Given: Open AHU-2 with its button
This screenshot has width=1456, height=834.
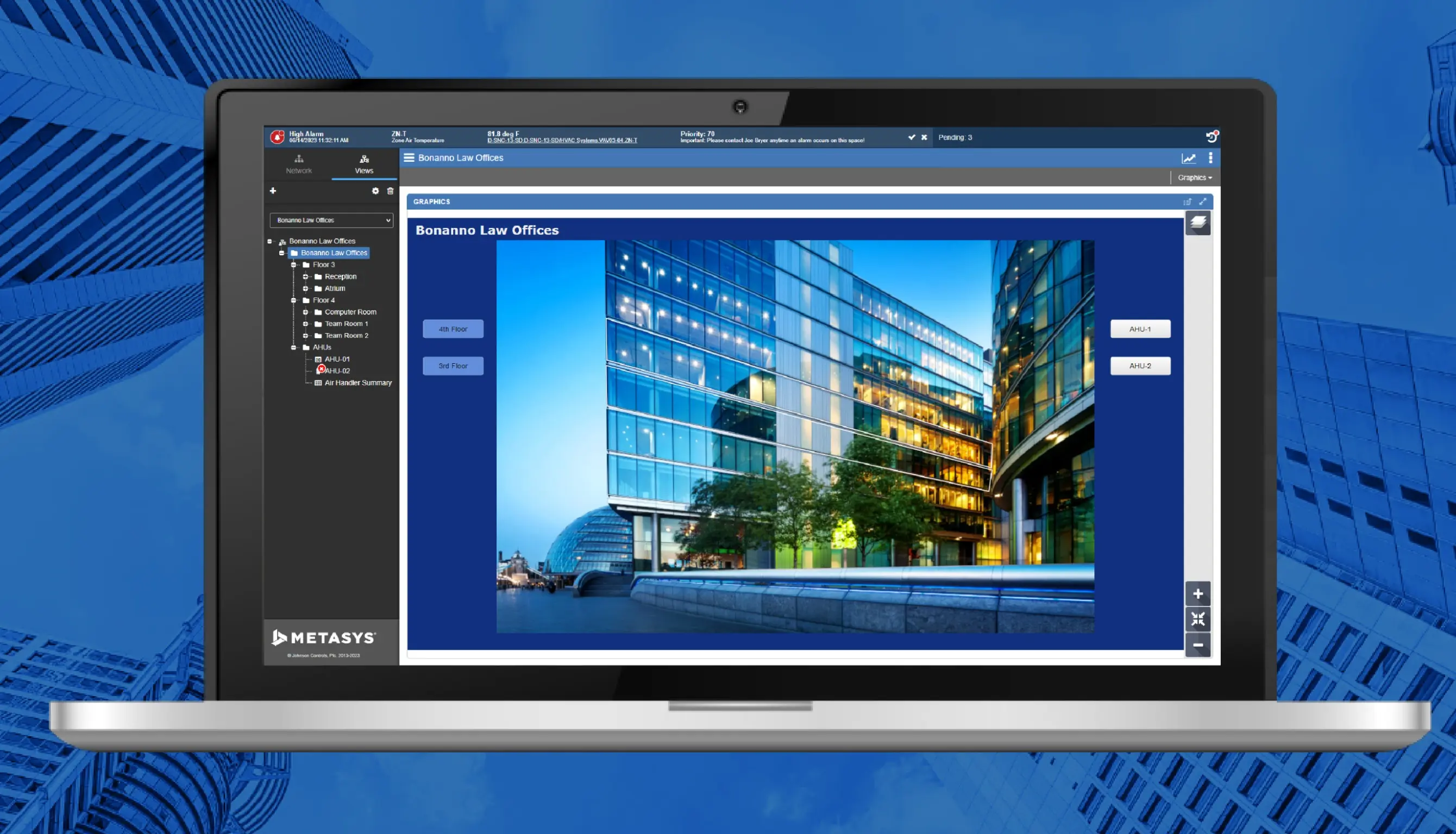Looking at the screenshot, I should pyautogui.click(x=1140, y=365).
